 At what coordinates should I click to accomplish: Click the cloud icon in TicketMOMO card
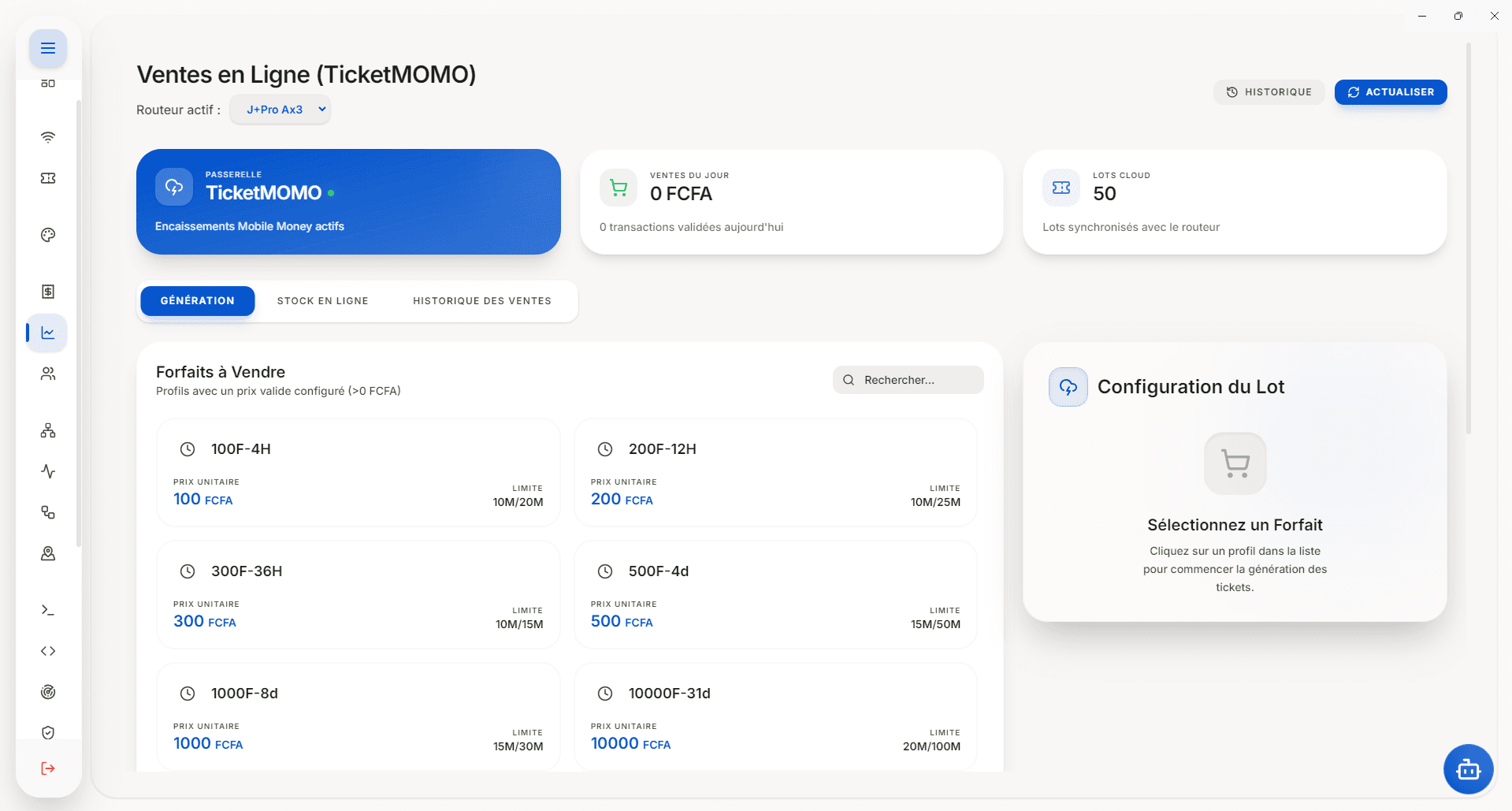(x=174, y=187)
